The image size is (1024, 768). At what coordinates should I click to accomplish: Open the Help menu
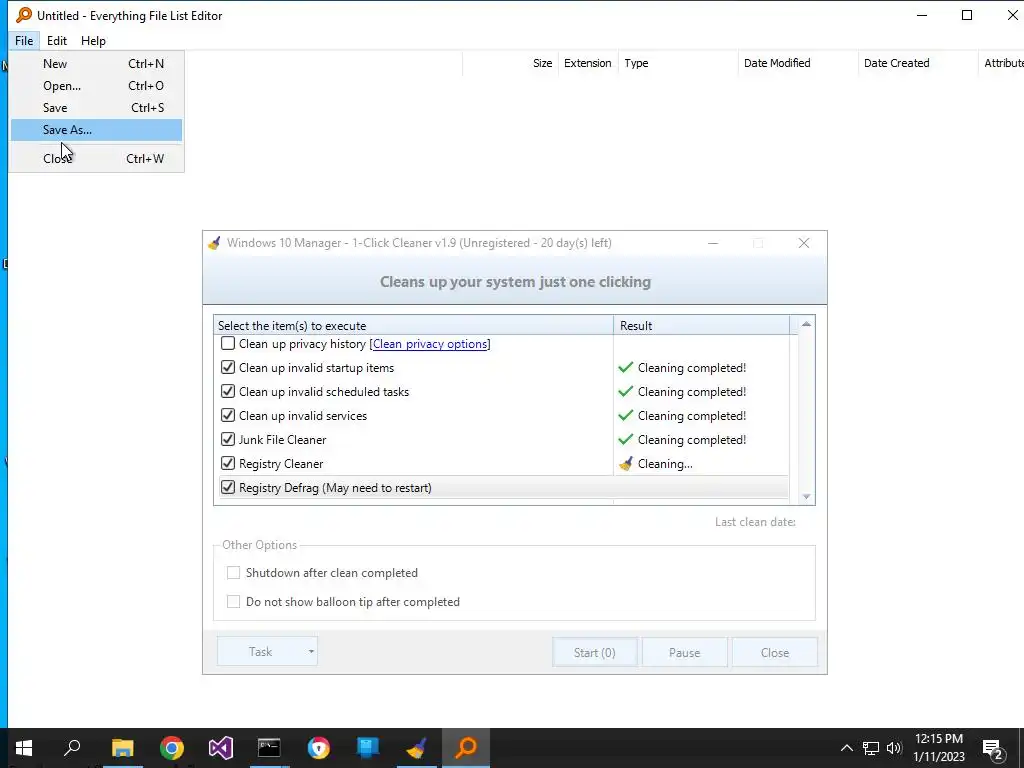pyautogui.click(x=93, y=40)
